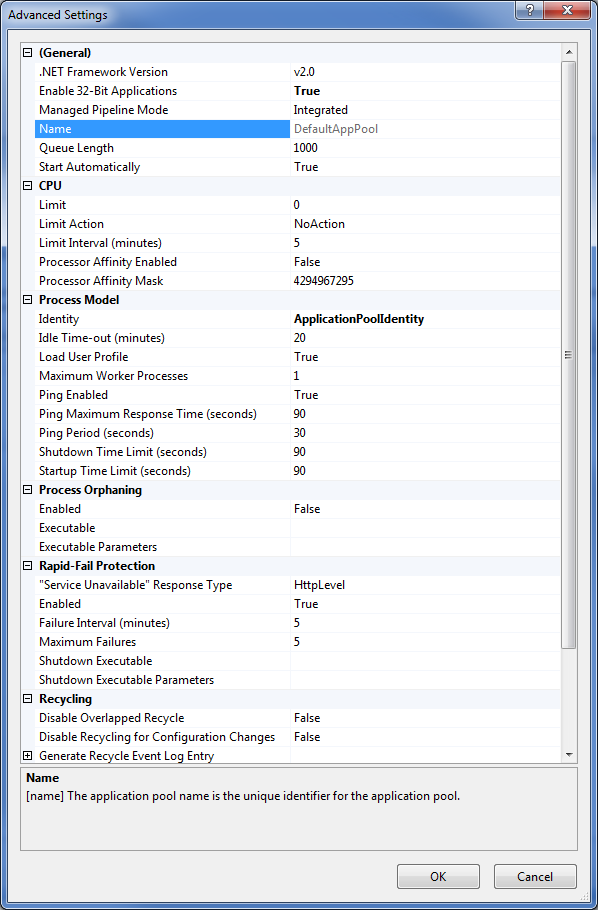Select Ping Period (seconds) property

click(x=163, y=433)
